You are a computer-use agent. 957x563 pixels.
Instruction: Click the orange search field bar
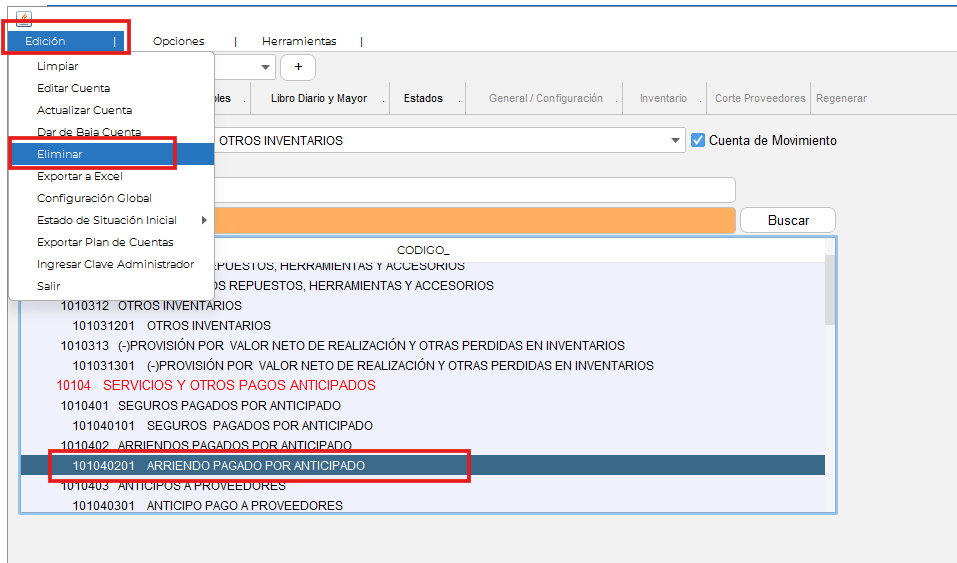475,220
